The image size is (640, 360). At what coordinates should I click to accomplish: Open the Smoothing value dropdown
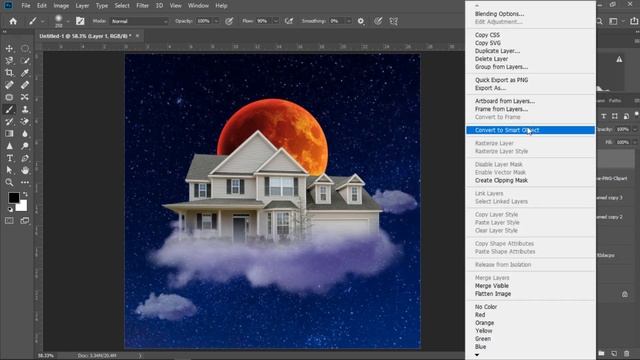pos(349,21)
